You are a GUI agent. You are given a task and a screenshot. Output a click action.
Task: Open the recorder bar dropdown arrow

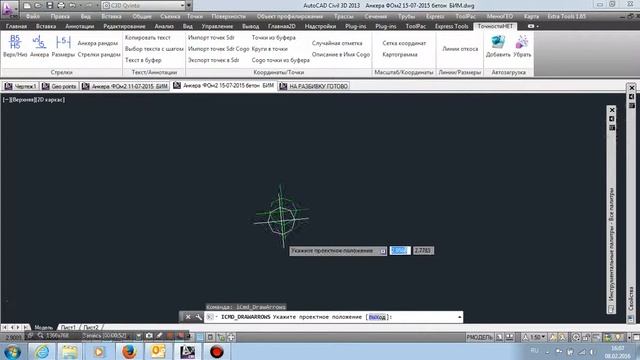click(138, 336)
